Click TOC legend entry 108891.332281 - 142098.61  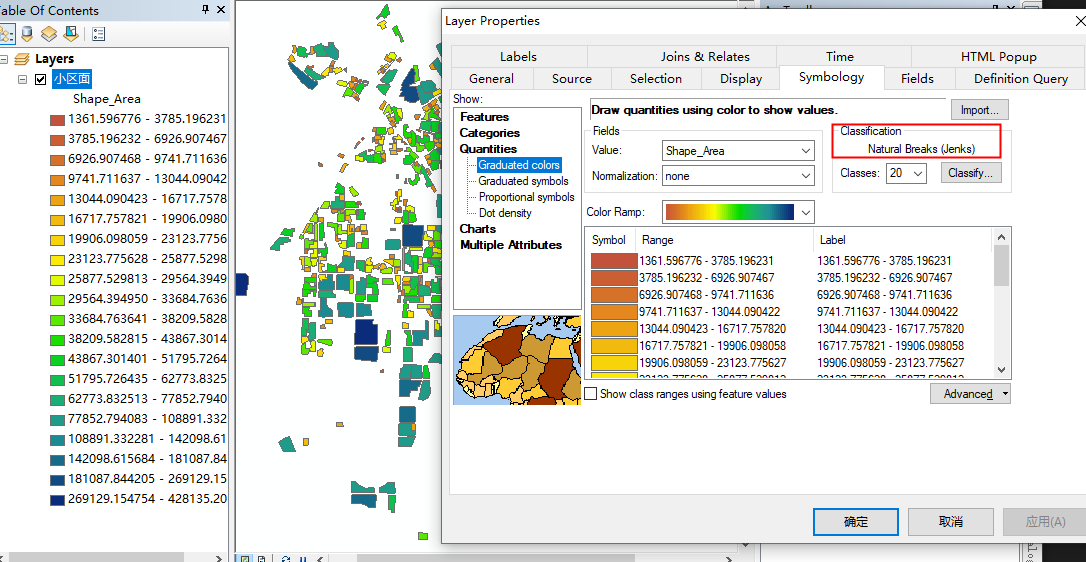(x=147, y=439)
